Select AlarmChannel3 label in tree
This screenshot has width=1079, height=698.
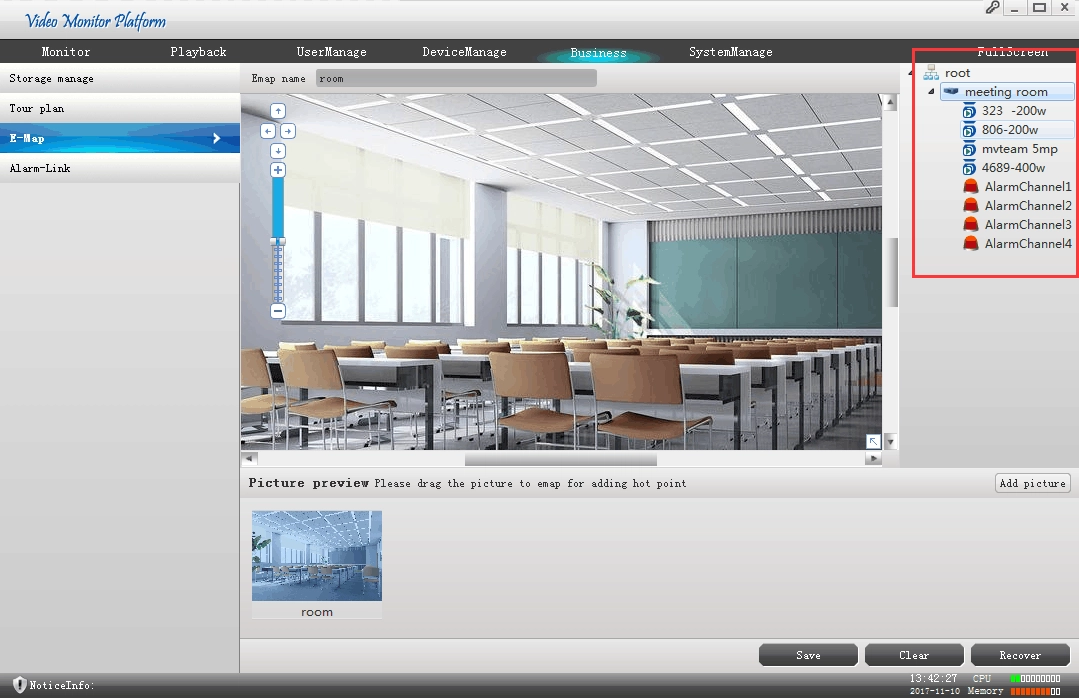tap(1027, 224)
